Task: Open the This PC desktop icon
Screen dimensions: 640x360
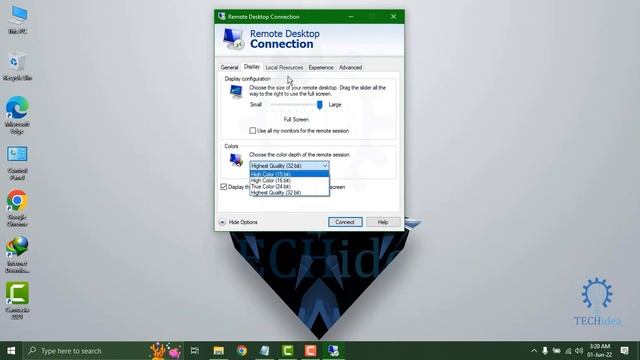Action: (x=18, y=20)
